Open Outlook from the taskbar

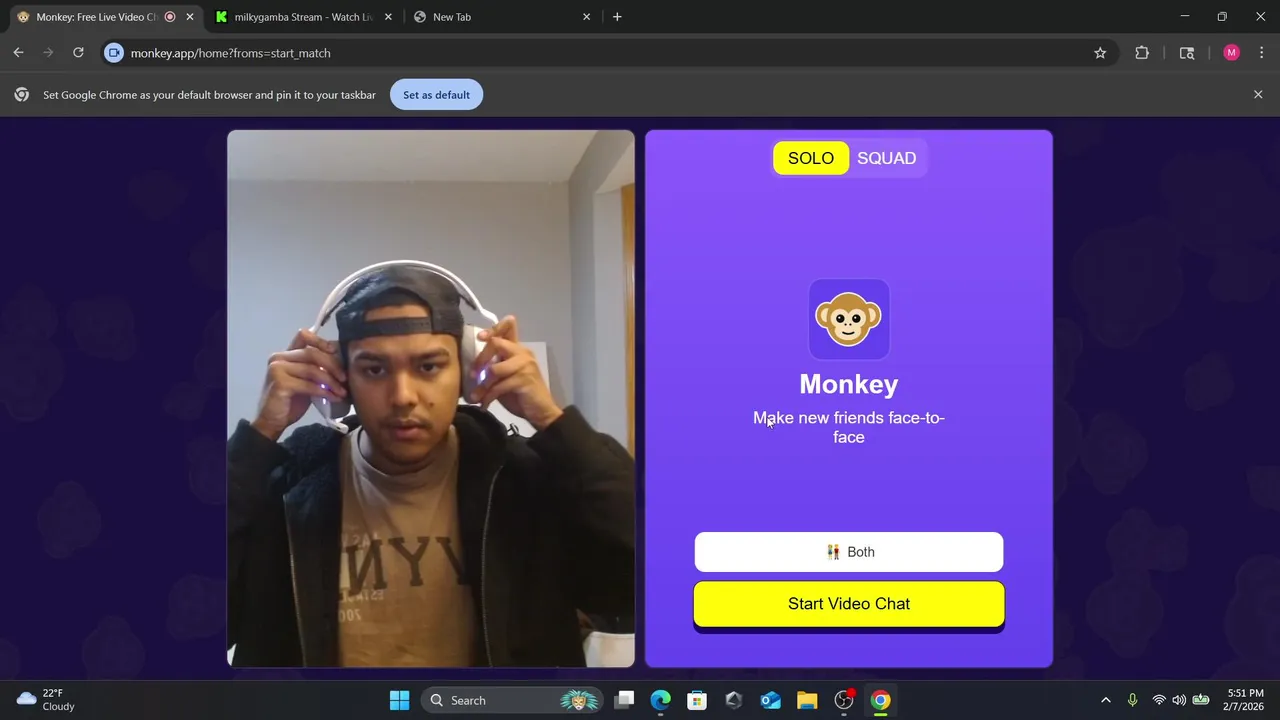(x=770, y=700)
